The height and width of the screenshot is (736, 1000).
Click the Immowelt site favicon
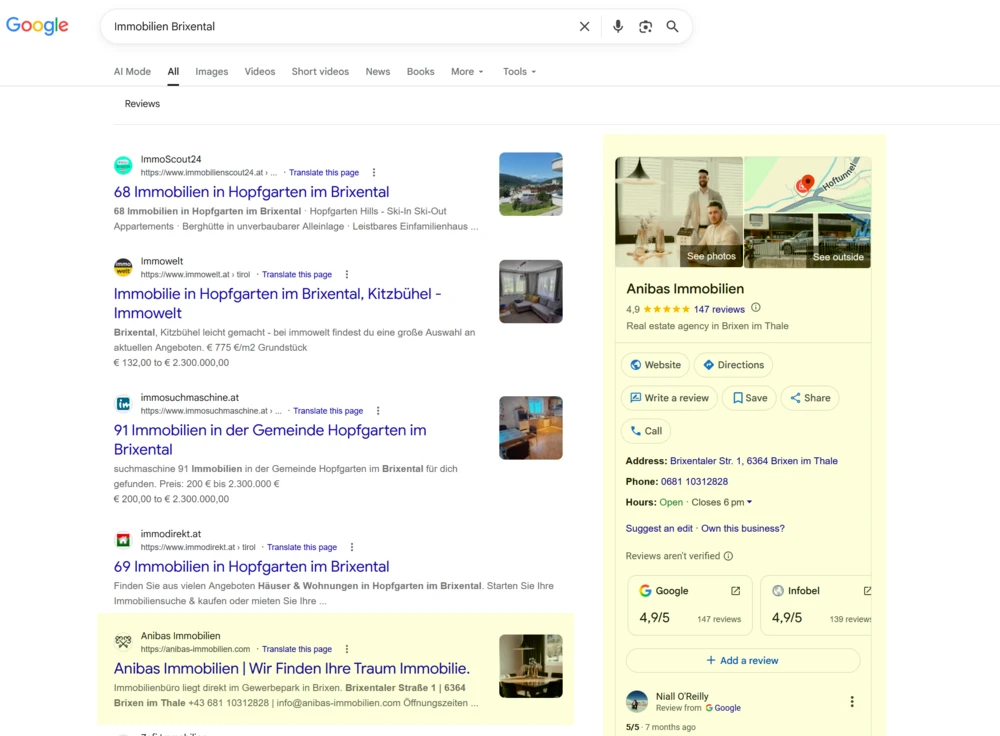(123, 267)
